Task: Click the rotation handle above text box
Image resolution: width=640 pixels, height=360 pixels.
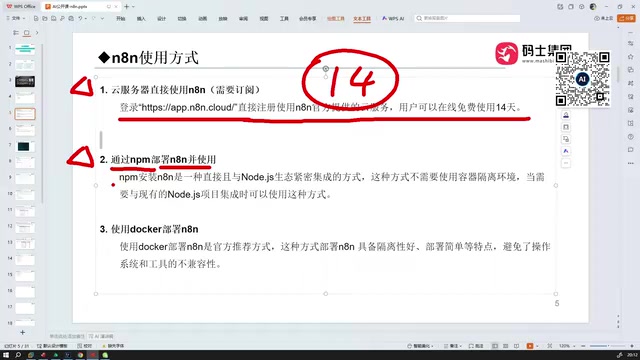Action: (326, 69)
